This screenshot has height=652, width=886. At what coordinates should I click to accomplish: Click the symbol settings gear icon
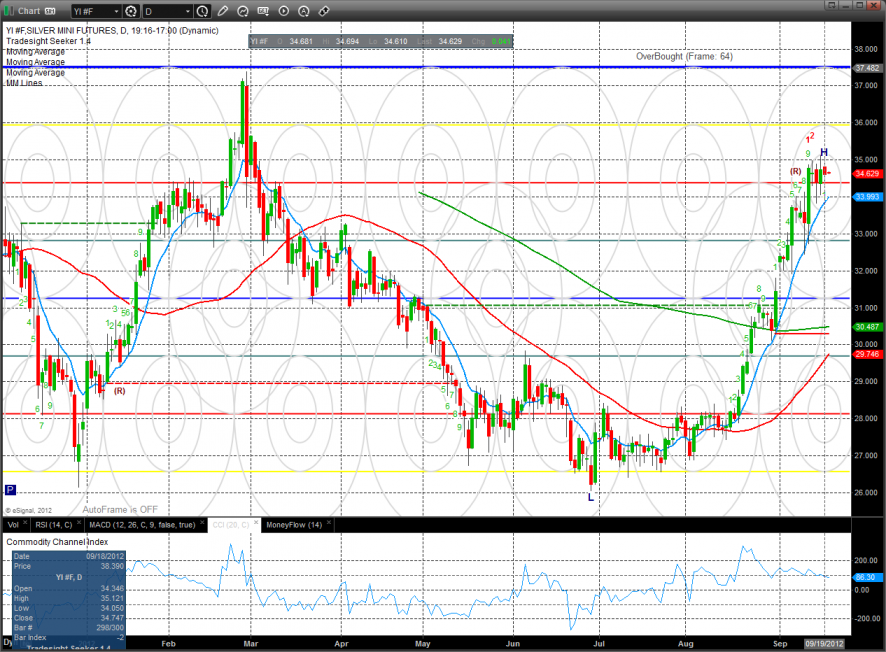point(131,11)
